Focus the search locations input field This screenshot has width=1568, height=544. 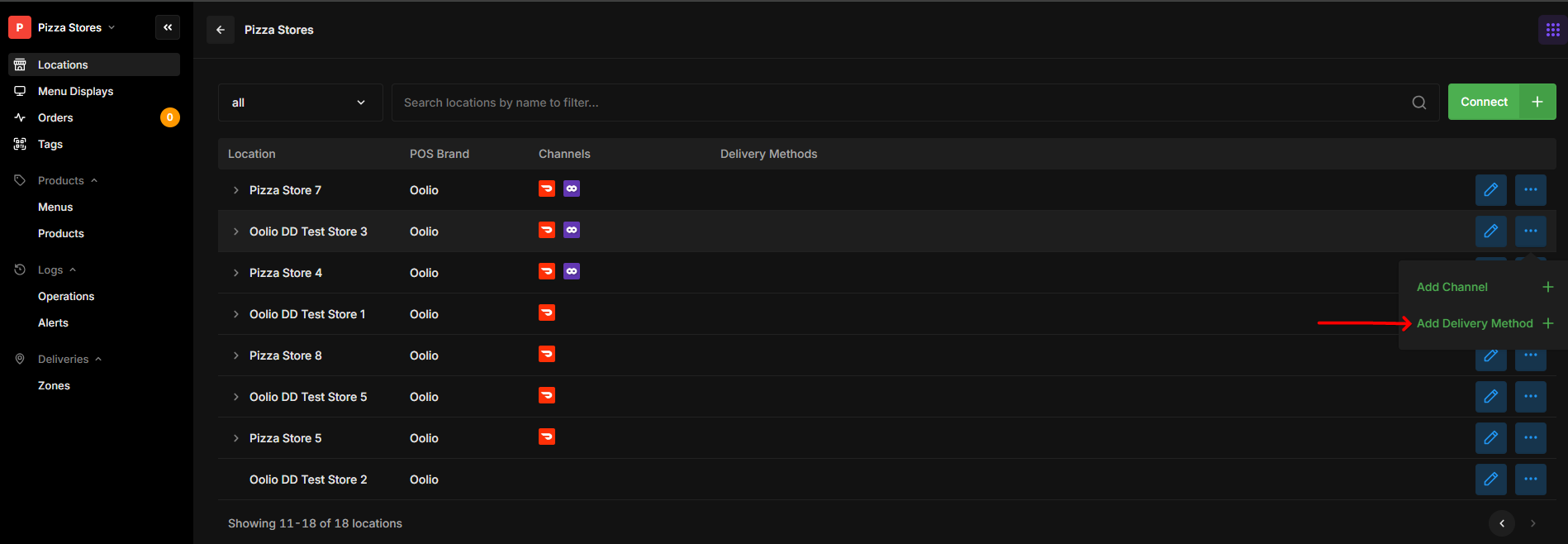click(x=900, y=103)
